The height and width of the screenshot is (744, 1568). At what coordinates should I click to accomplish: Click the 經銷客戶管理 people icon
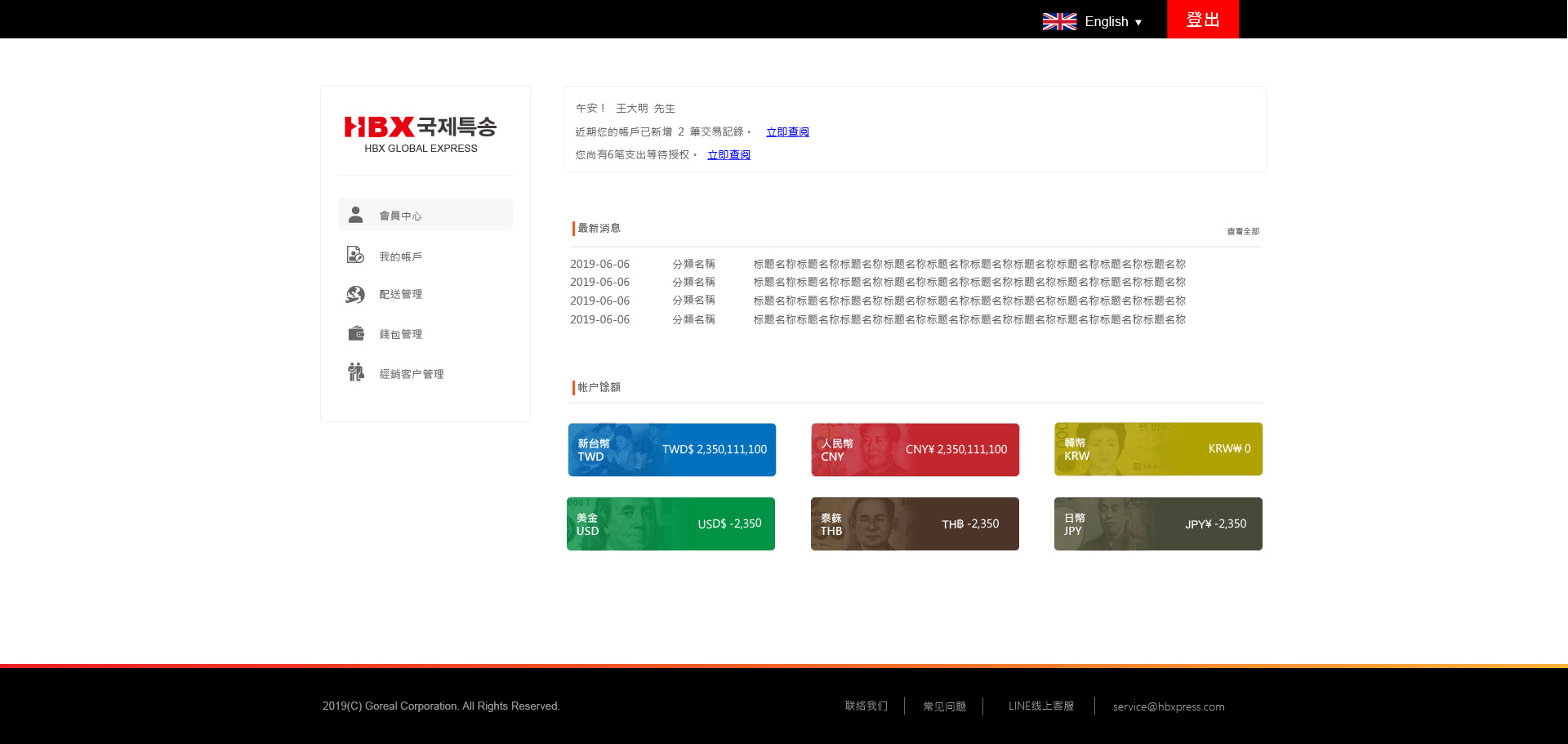(x=355, y=372)
